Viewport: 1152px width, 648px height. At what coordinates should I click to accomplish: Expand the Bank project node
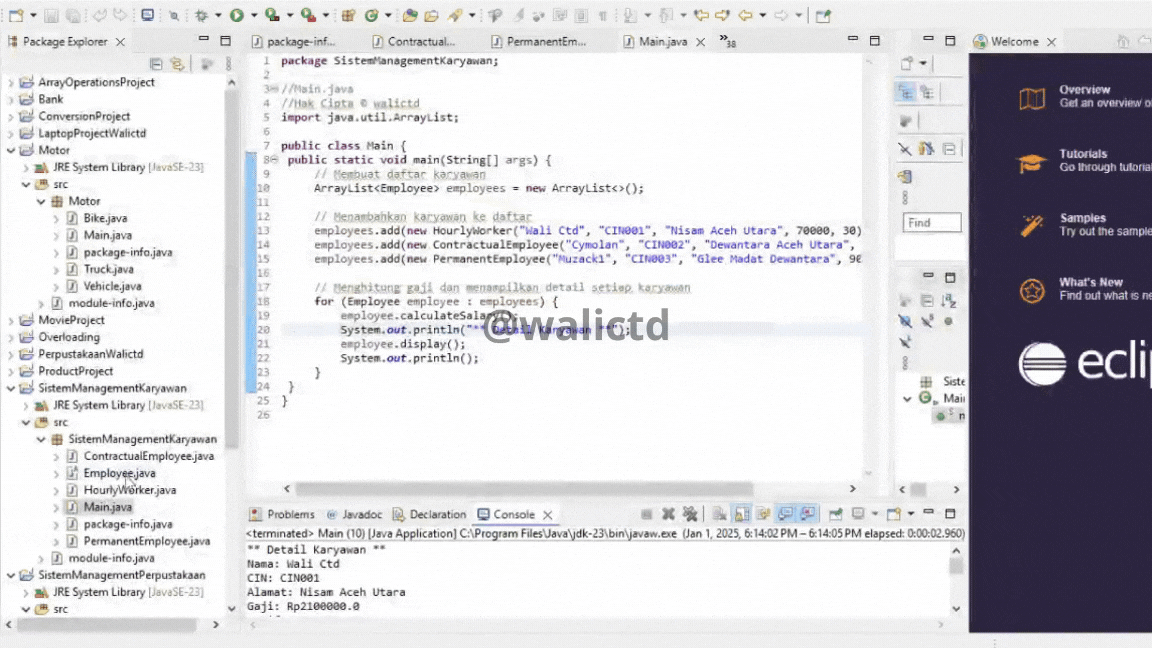11,99
